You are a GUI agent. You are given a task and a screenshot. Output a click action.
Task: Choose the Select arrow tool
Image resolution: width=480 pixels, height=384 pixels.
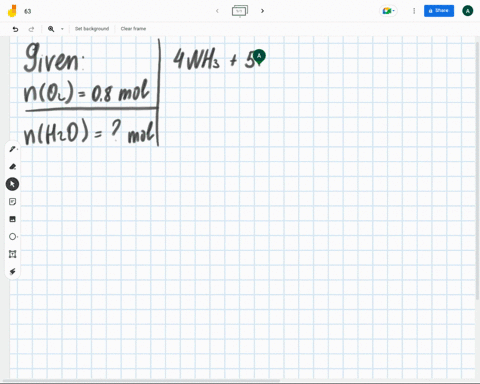click(12, 184)
